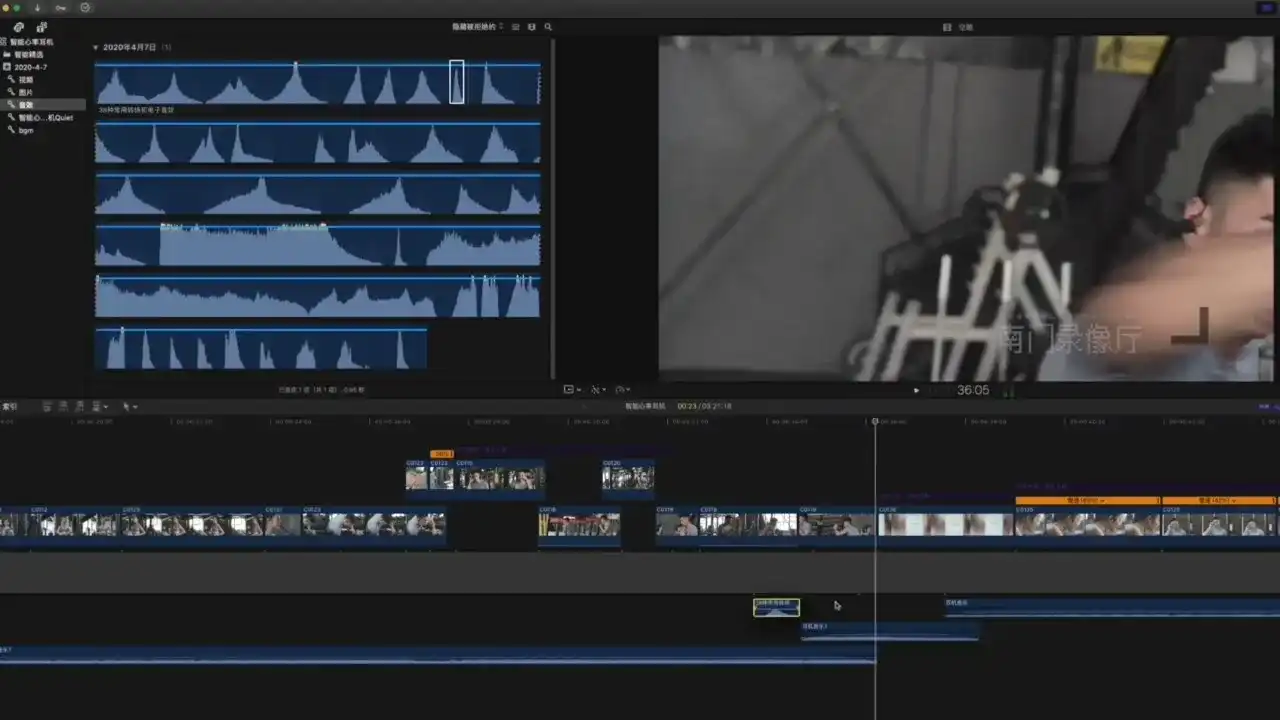The height and width of the screenshot is (720, 1280).
Task: Open the background tasks checkmark icon
Action: point(85,8)
